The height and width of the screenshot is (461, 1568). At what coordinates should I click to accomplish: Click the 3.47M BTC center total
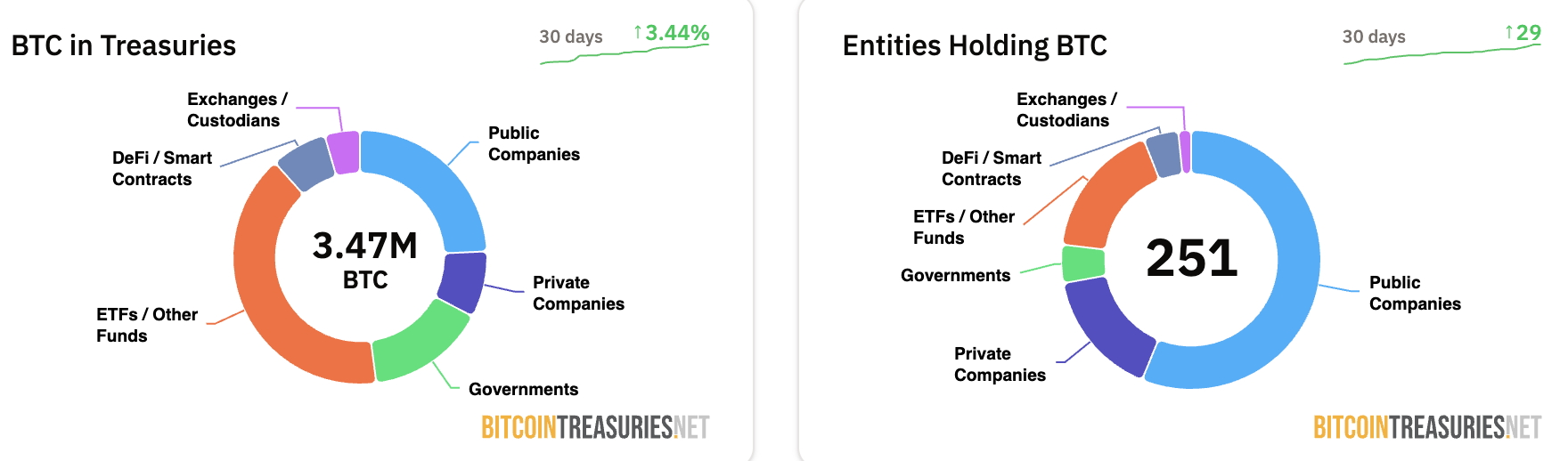(365, 260)
